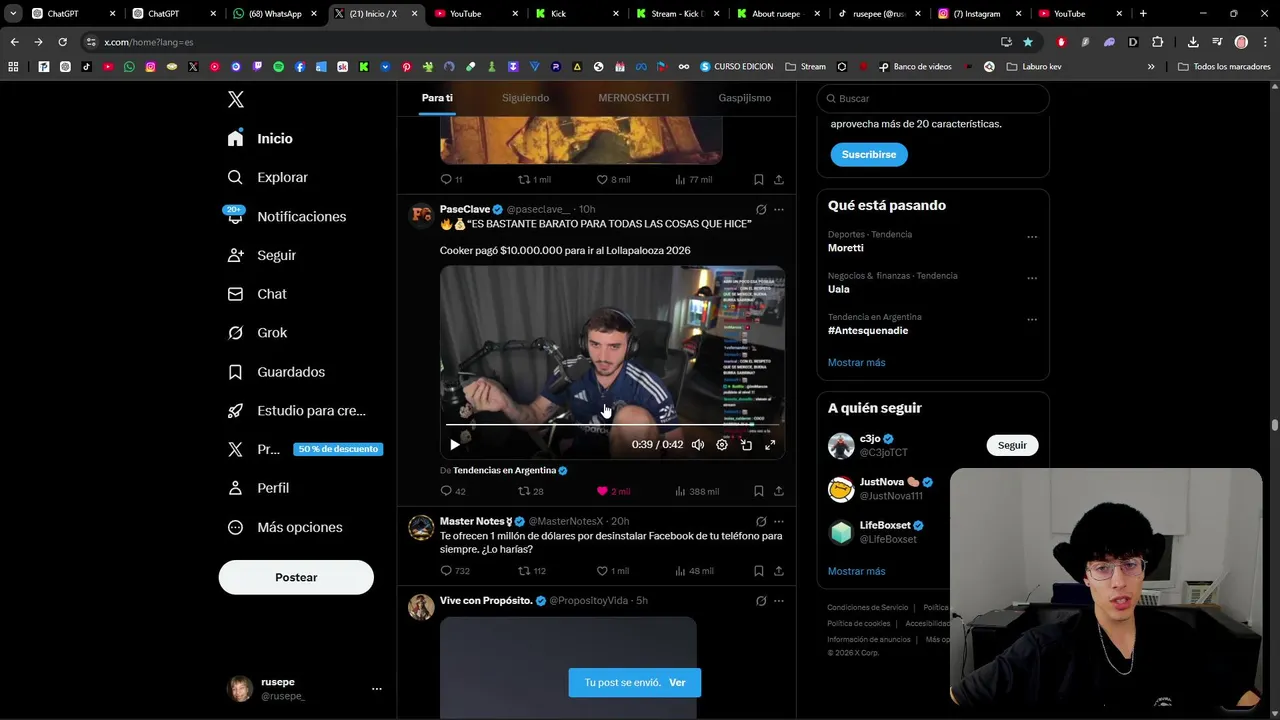This screenshot has height=720, width=1280.
Task: Click the Suscribirse button
Action: point(869,154)
